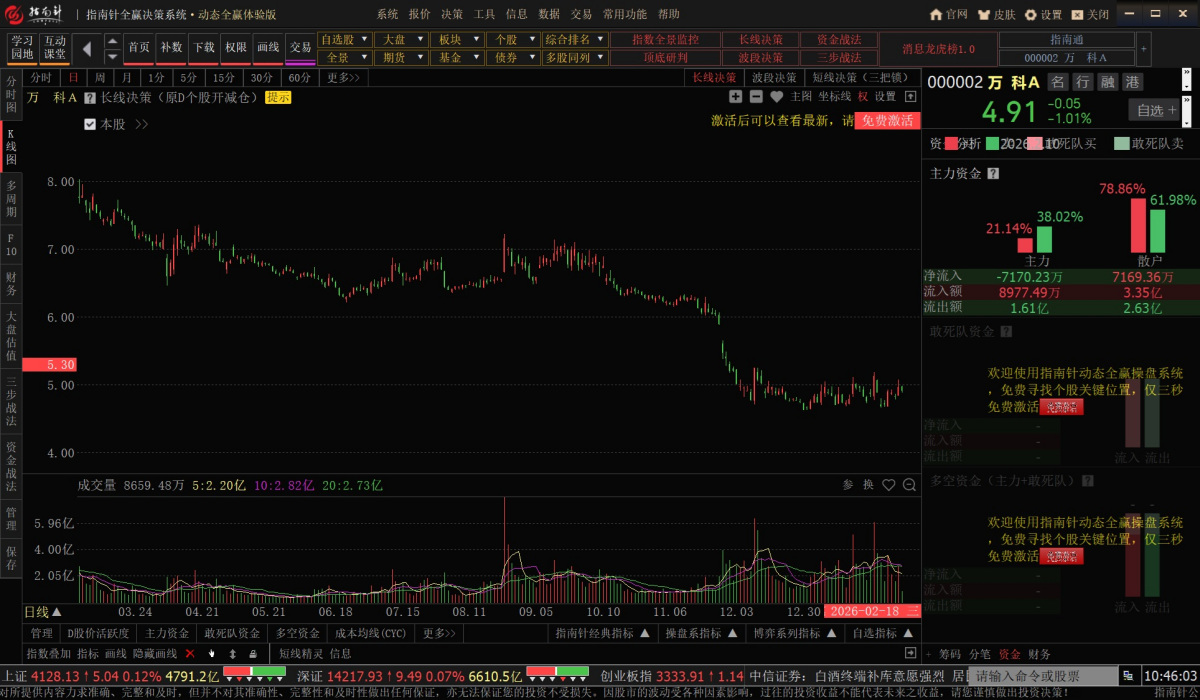Viewport: 1200px width, 700px height.
Task: Toggle 隐藏画线 to hide drawn lines
Action: 155,653
